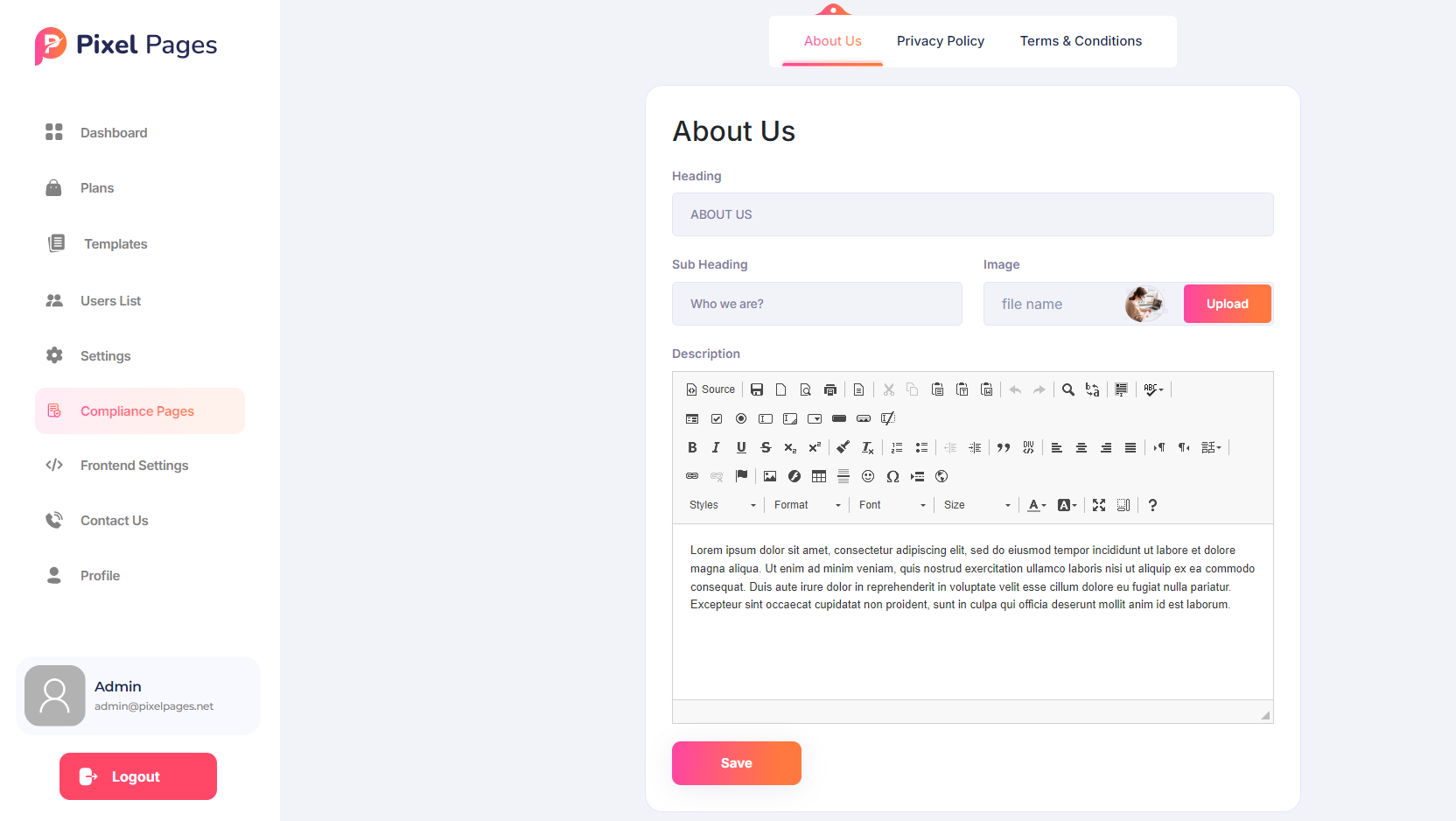Screen dimensions: 1456x821
Task: Open the Font dropdown
Action: coord(892,505)
